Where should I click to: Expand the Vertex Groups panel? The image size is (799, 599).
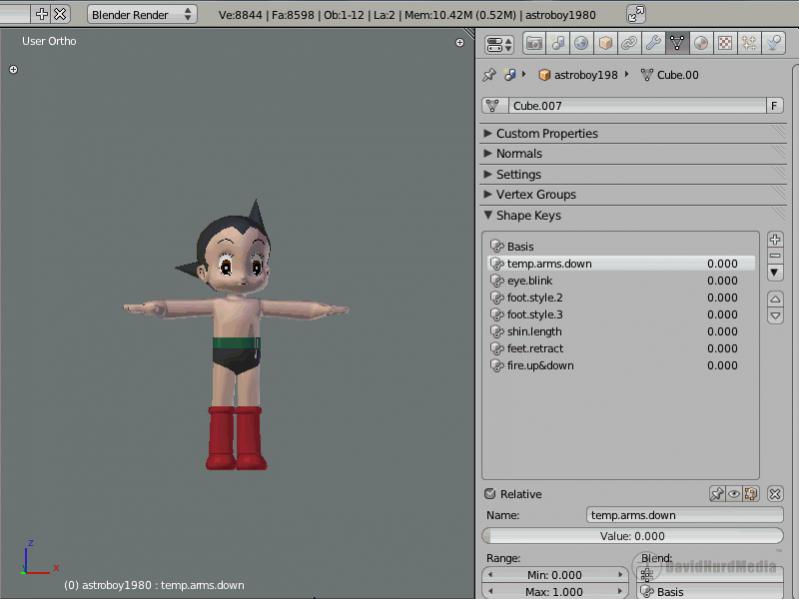[529, 195]
